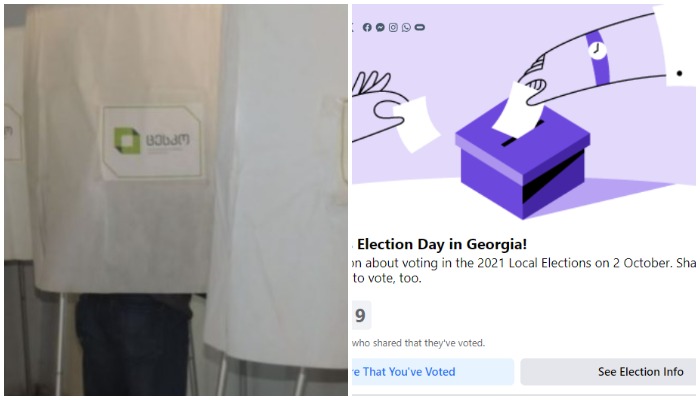
Task: Click the Messenger icon
Action: pos(380,27)
